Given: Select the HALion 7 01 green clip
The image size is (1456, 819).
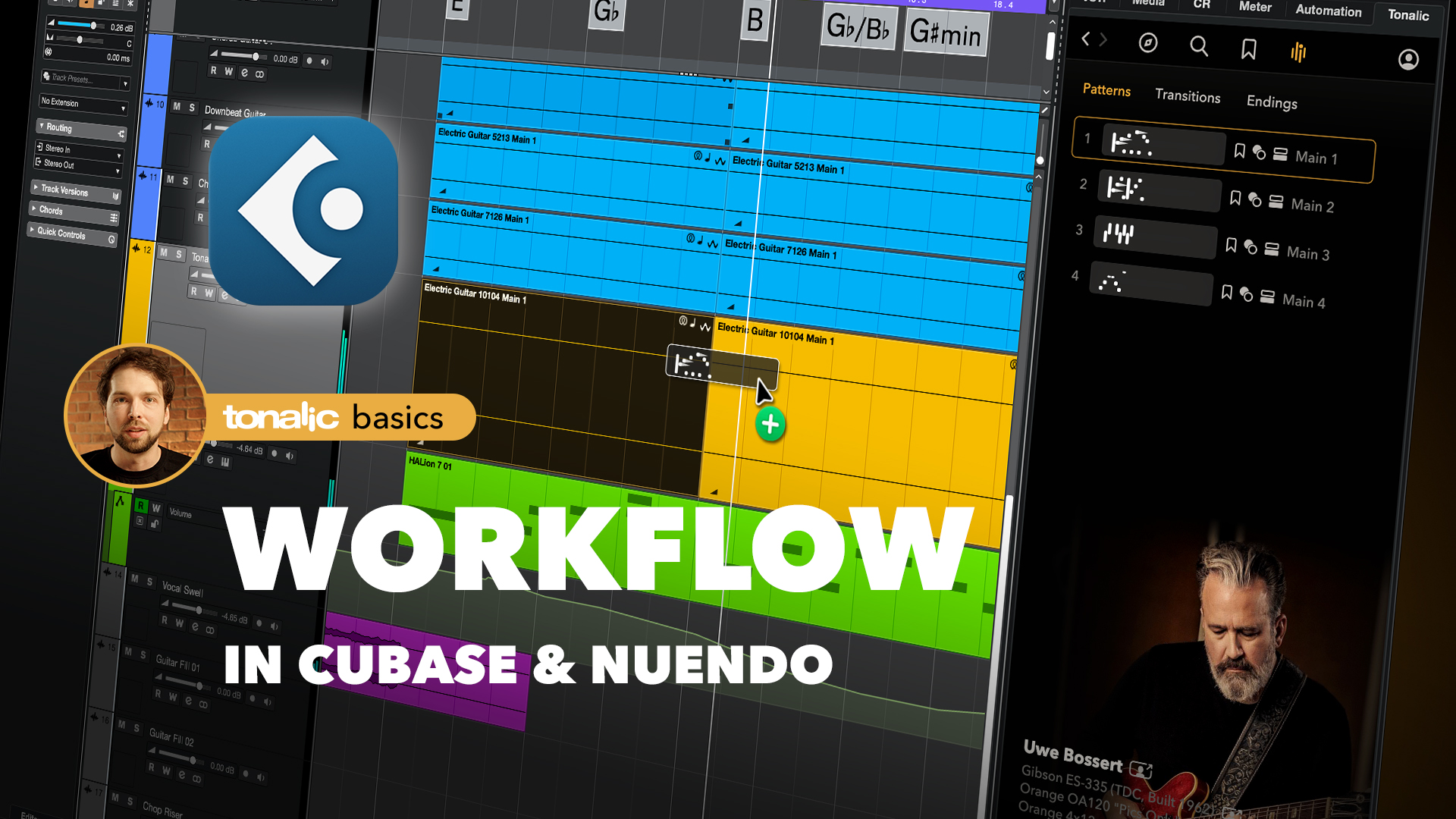Looking at the screenshot, I should tap(698, 554).
